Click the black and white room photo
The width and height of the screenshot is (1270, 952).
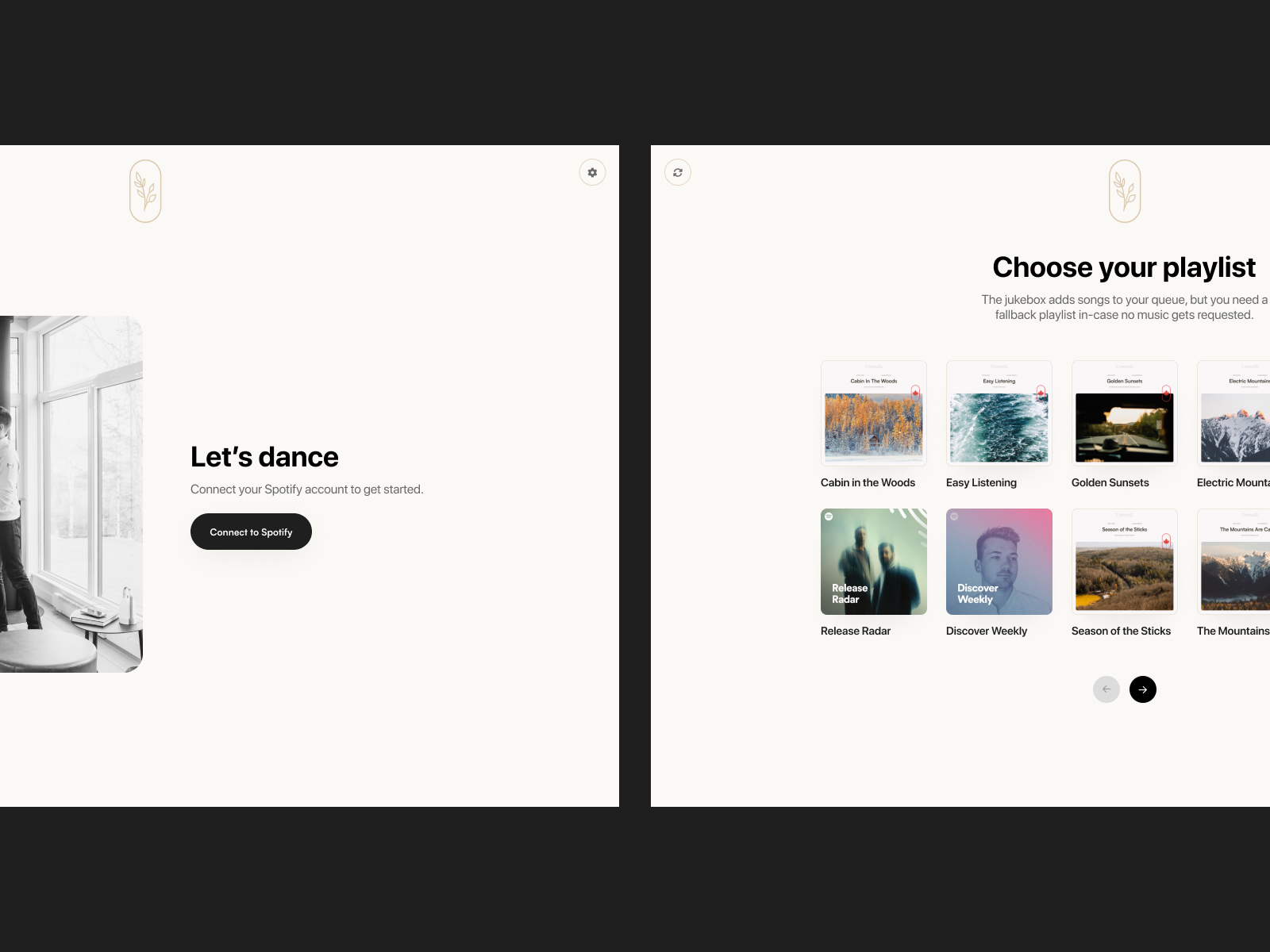[71, 493]
